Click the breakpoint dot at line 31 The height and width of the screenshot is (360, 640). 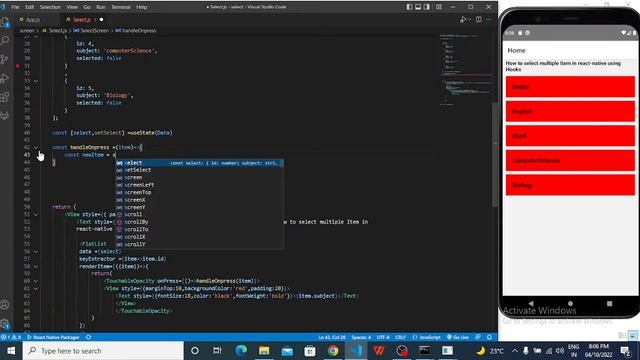click(x=18, y=66)
